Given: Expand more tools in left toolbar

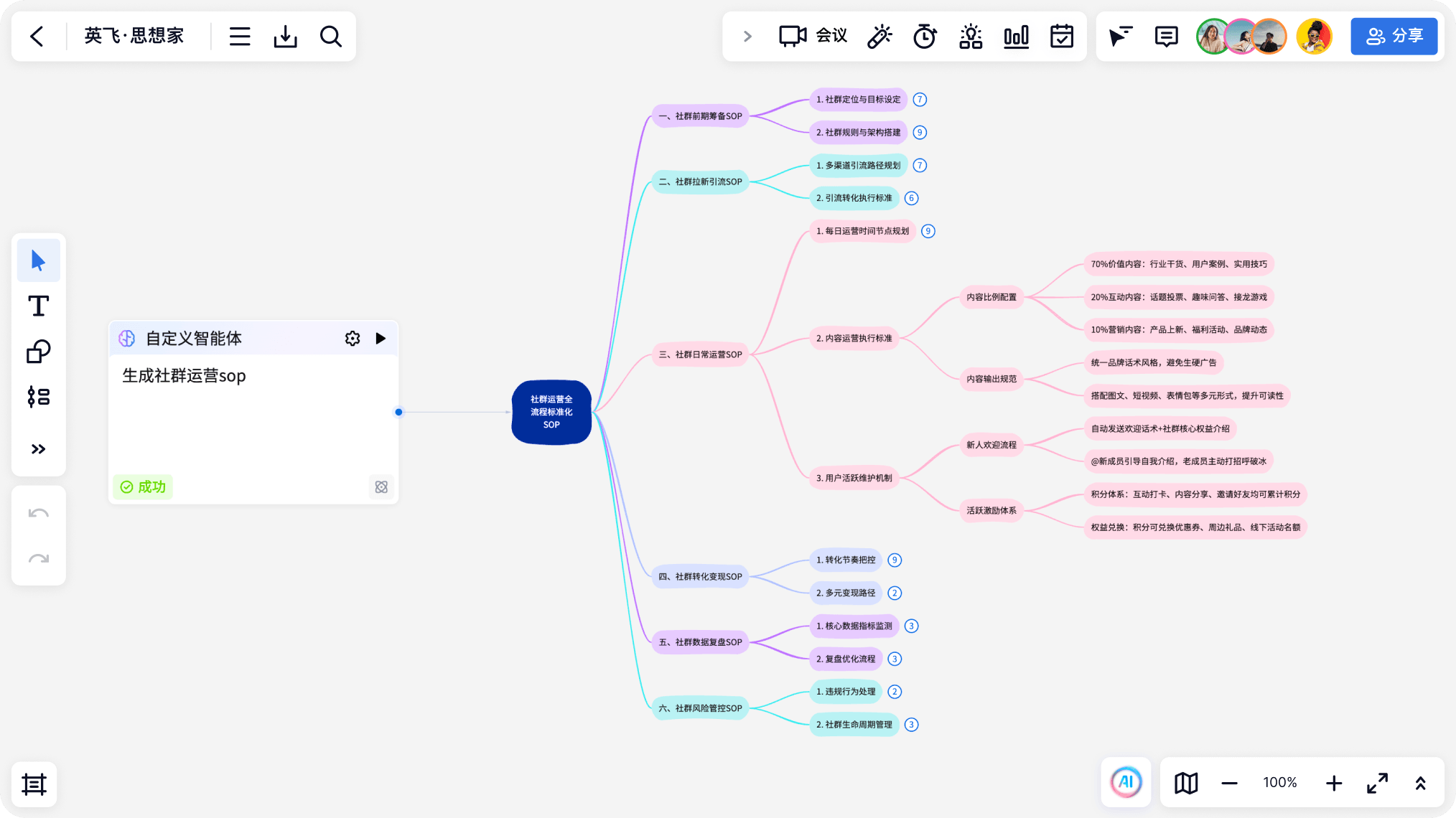Looking at the screenshot, I should tap(39, 449).
